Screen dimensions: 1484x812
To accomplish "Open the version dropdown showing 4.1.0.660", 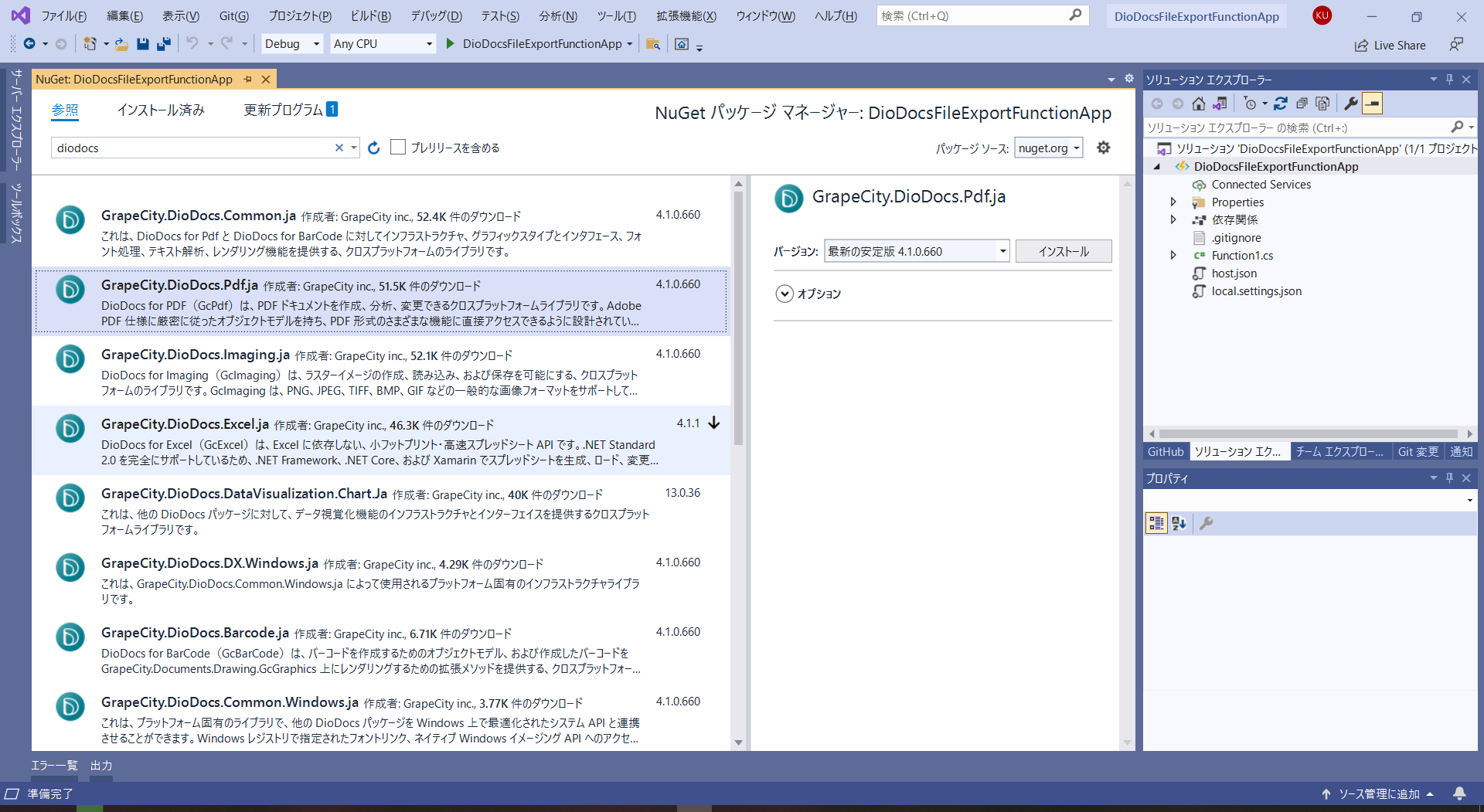I will [x=917, y=251].
